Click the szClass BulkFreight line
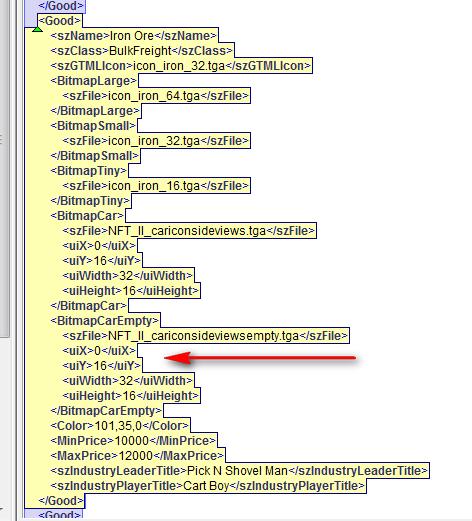The width and height of the screenshot is (472, 521). (141, 51)
